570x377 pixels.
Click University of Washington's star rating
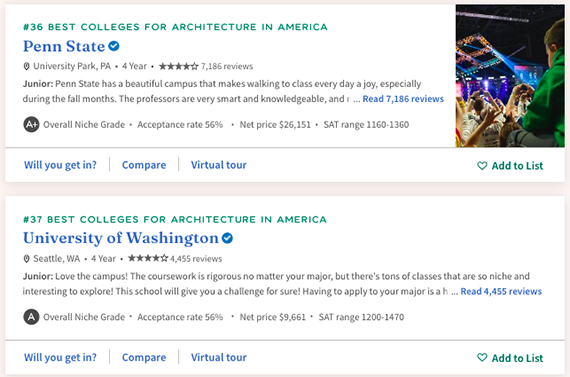pos(148,258)
